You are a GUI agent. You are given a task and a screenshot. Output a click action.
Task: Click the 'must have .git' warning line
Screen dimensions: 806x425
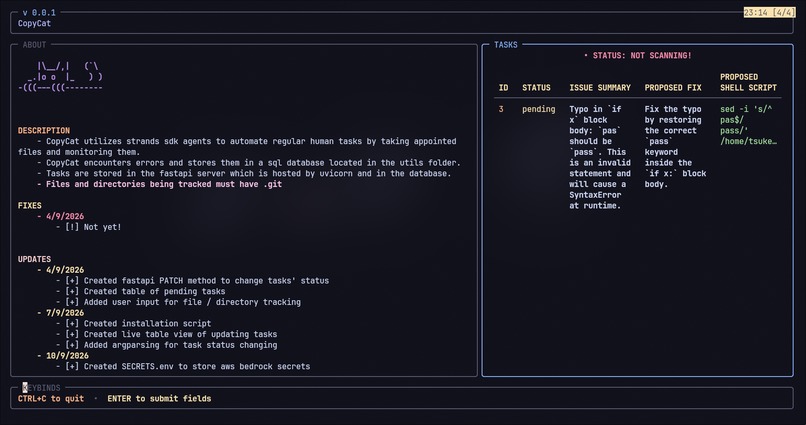click(159, 184)
